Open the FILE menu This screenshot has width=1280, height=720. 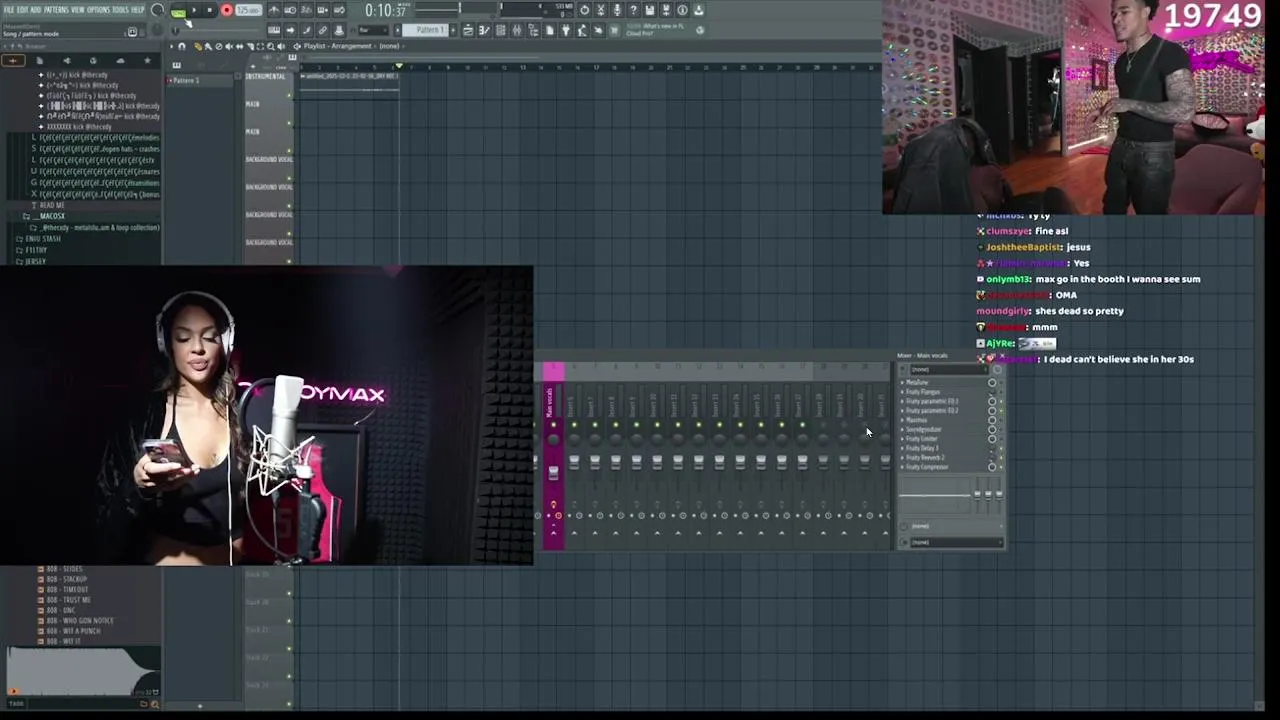(x=9, y=10)
